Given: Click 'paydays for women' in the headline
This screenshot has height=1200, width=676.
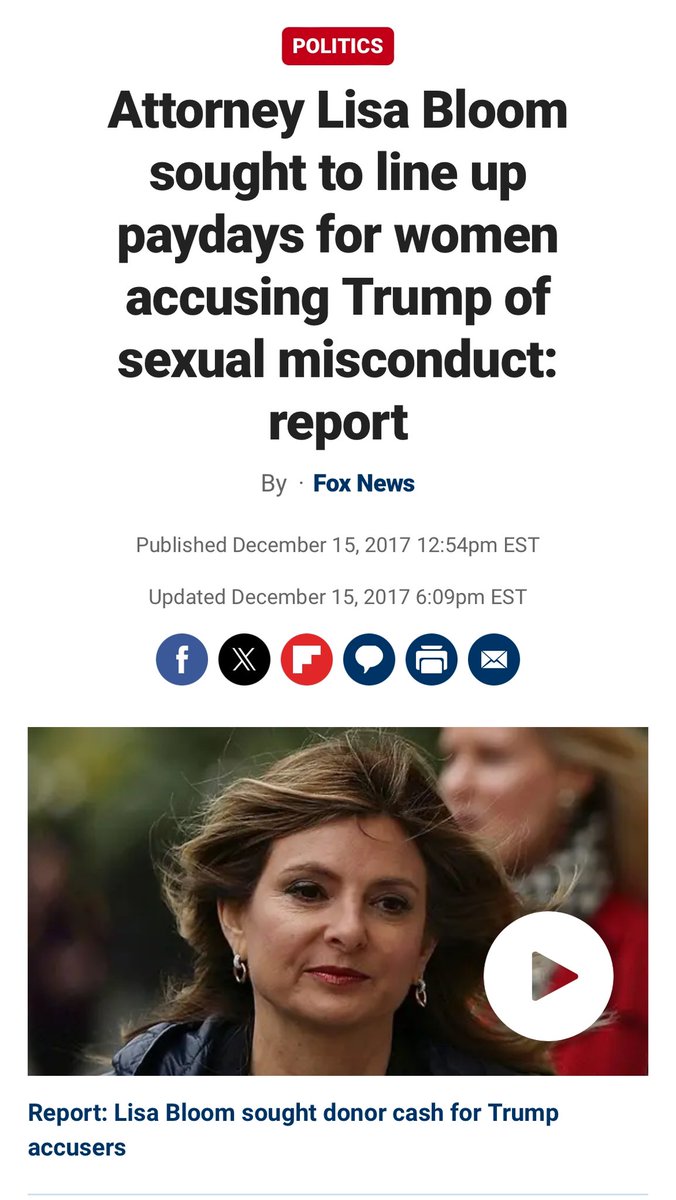Looking at the screenshot, I should [338, 236].
